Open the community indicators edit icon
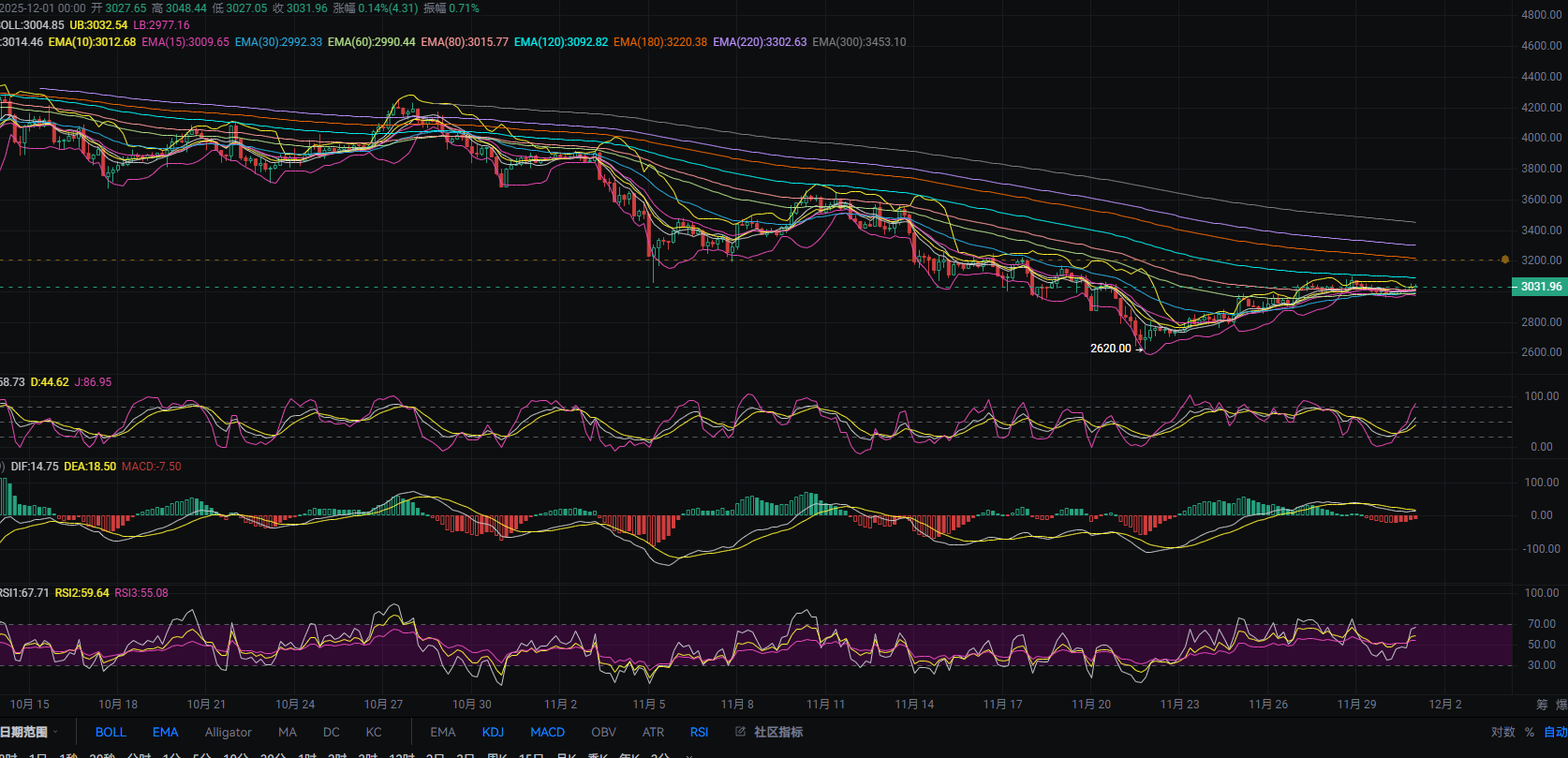Screen dimensions: 1568x758 (740, 732)
